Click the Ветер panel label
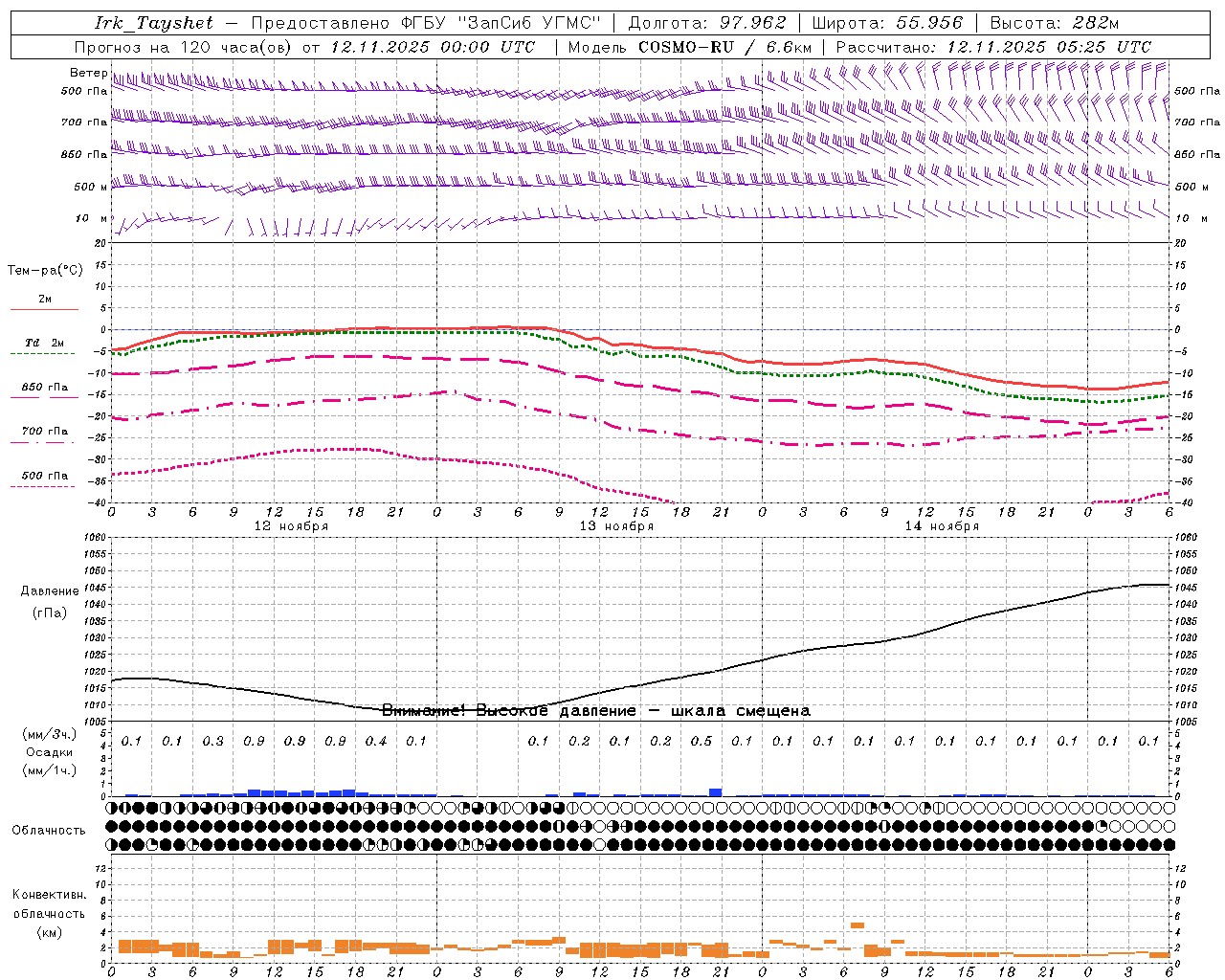 tap(89, 72)
